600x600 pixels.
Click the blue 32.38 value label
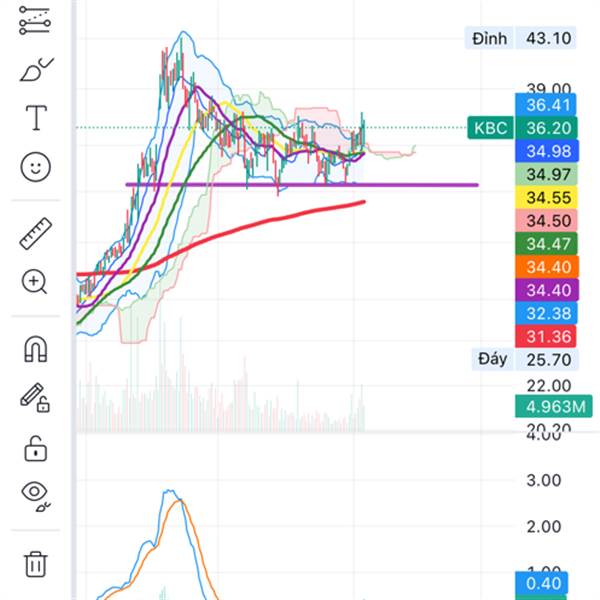click(546, 313)
